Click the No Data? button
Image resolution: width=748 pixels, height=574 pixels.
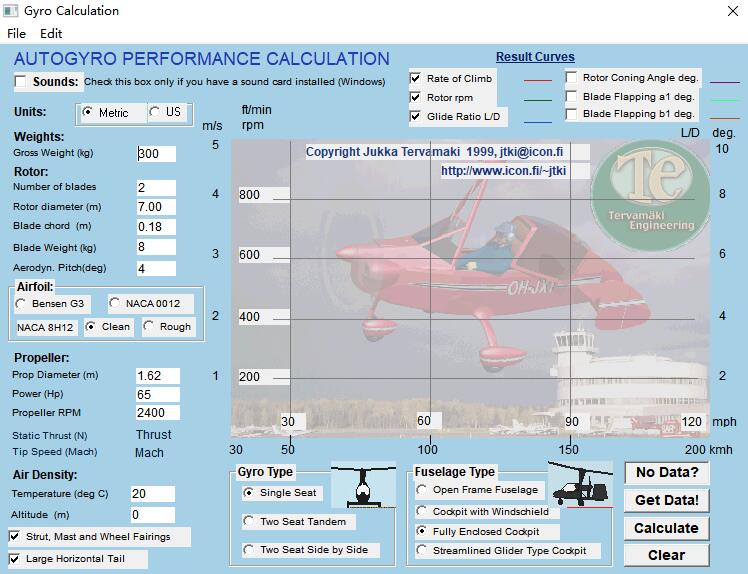pos(666,472)
